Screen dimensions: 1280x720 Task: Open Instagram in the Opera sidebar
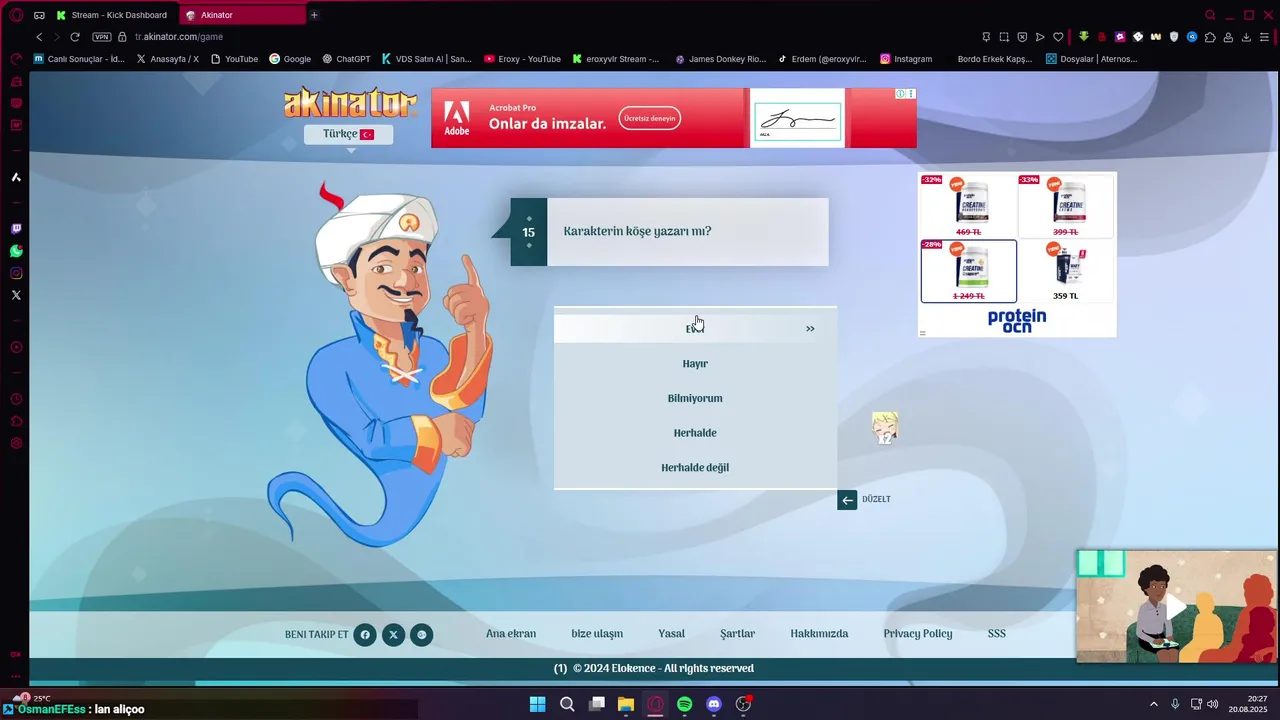(x=16, y=273)
